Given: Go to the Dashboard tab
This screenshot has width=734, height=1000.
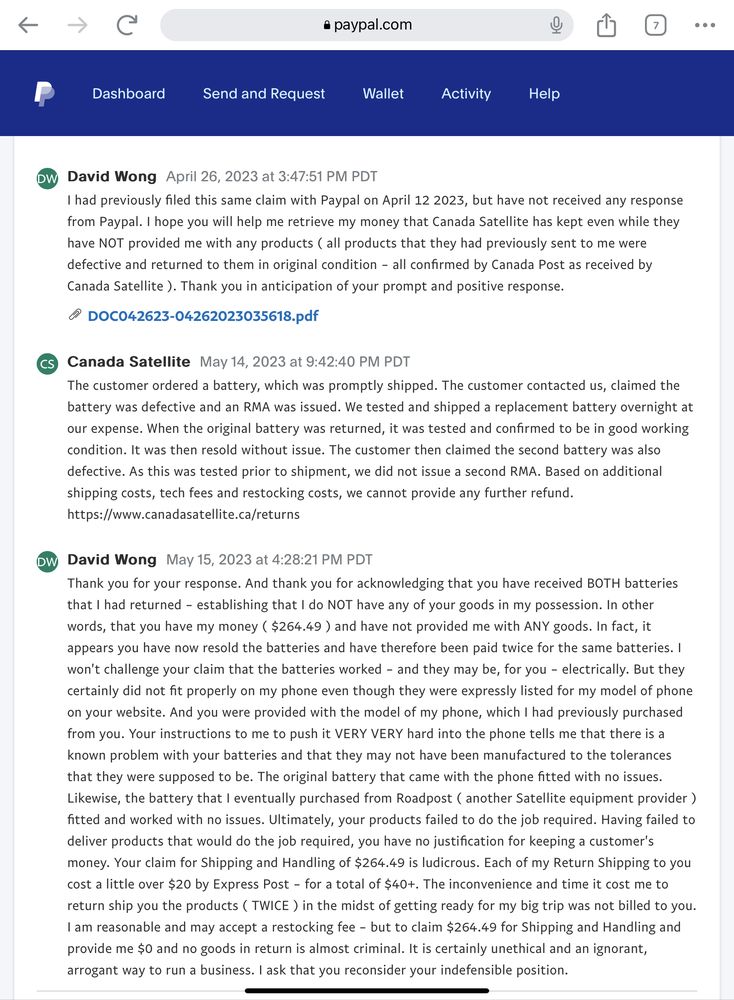Looking at the screenshot, I should 129,93.
